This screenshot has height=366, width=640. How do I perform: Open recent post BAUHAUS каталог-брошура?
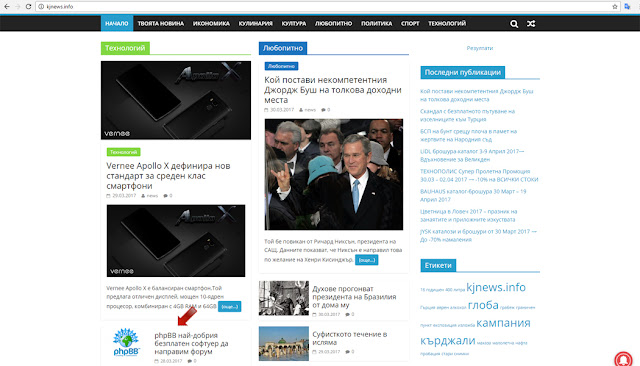(x=473, y=195)
